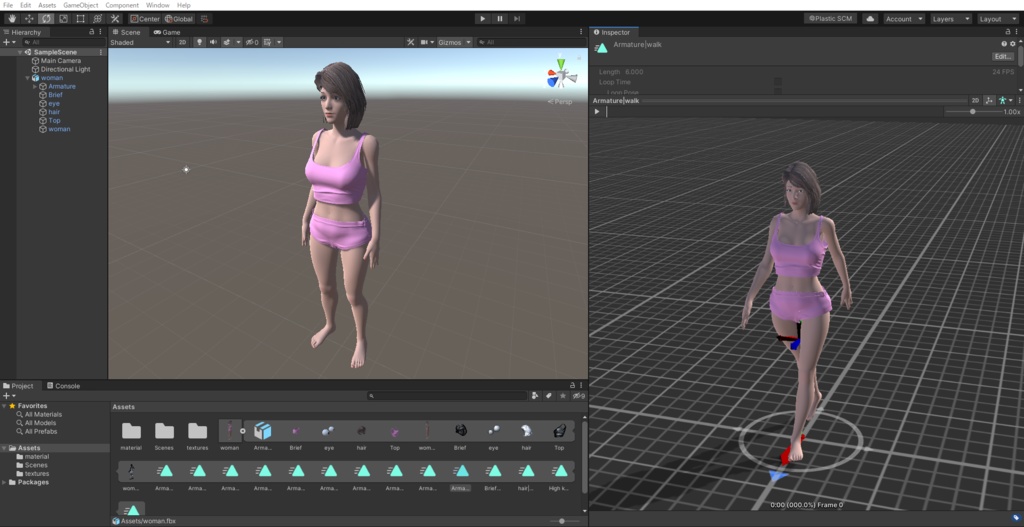Viewport: 1024px width, 527px height.
Task: Play the Armature|walk preview animation
Action: pos(597,112)
